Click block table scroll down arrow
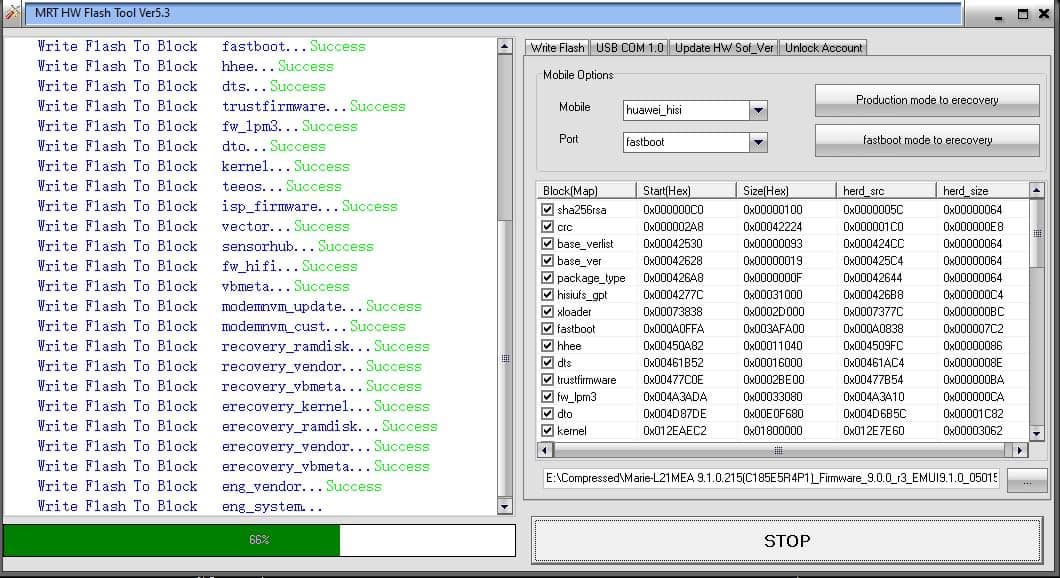1060x578 pixels. (1036, 433)
